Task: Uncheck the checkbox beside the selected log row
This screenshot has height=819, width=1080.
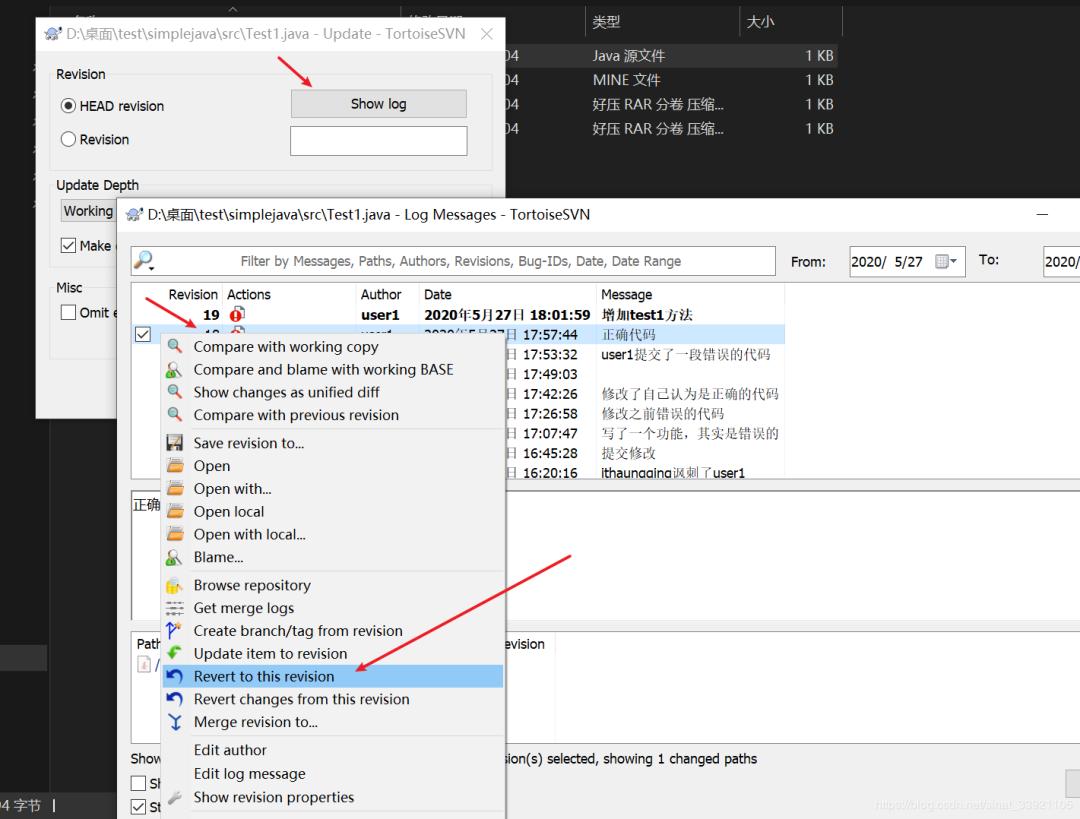Action: (x=143, y=335)
